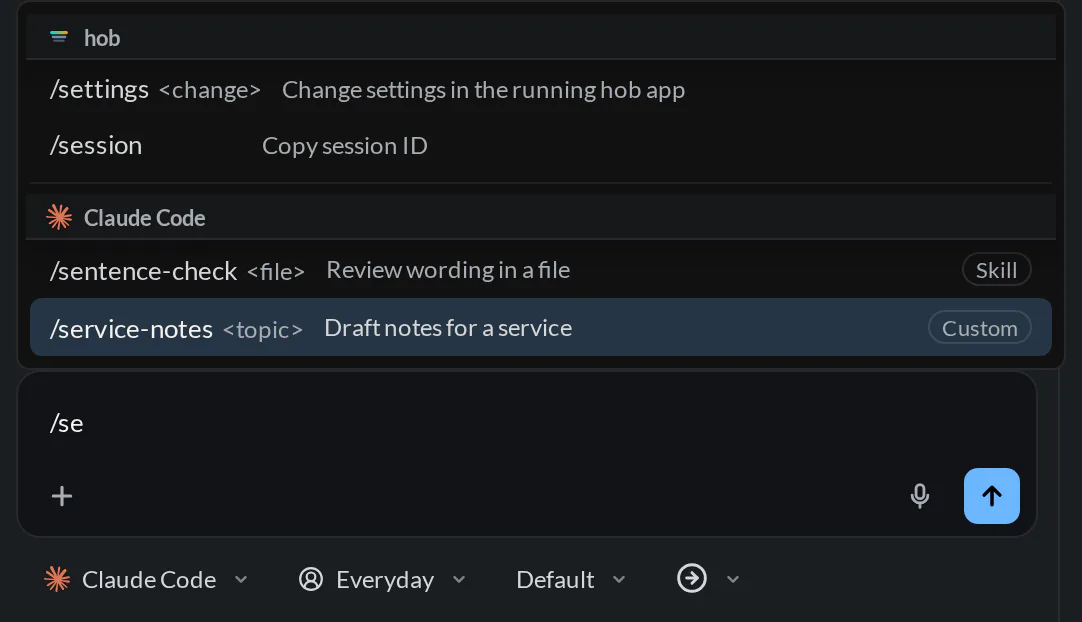Click the <file> argument hint

click(276, 272)
